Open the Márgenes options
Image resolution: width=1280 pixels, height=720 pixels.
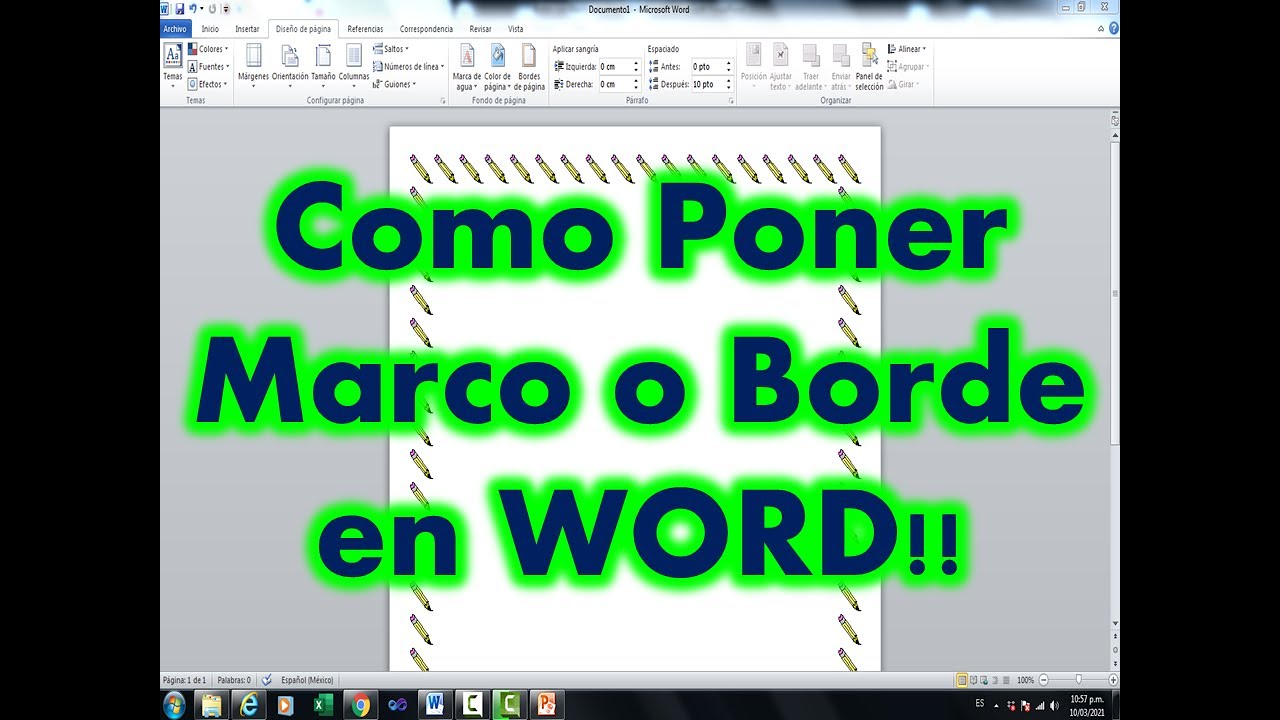tap(253, 66)
